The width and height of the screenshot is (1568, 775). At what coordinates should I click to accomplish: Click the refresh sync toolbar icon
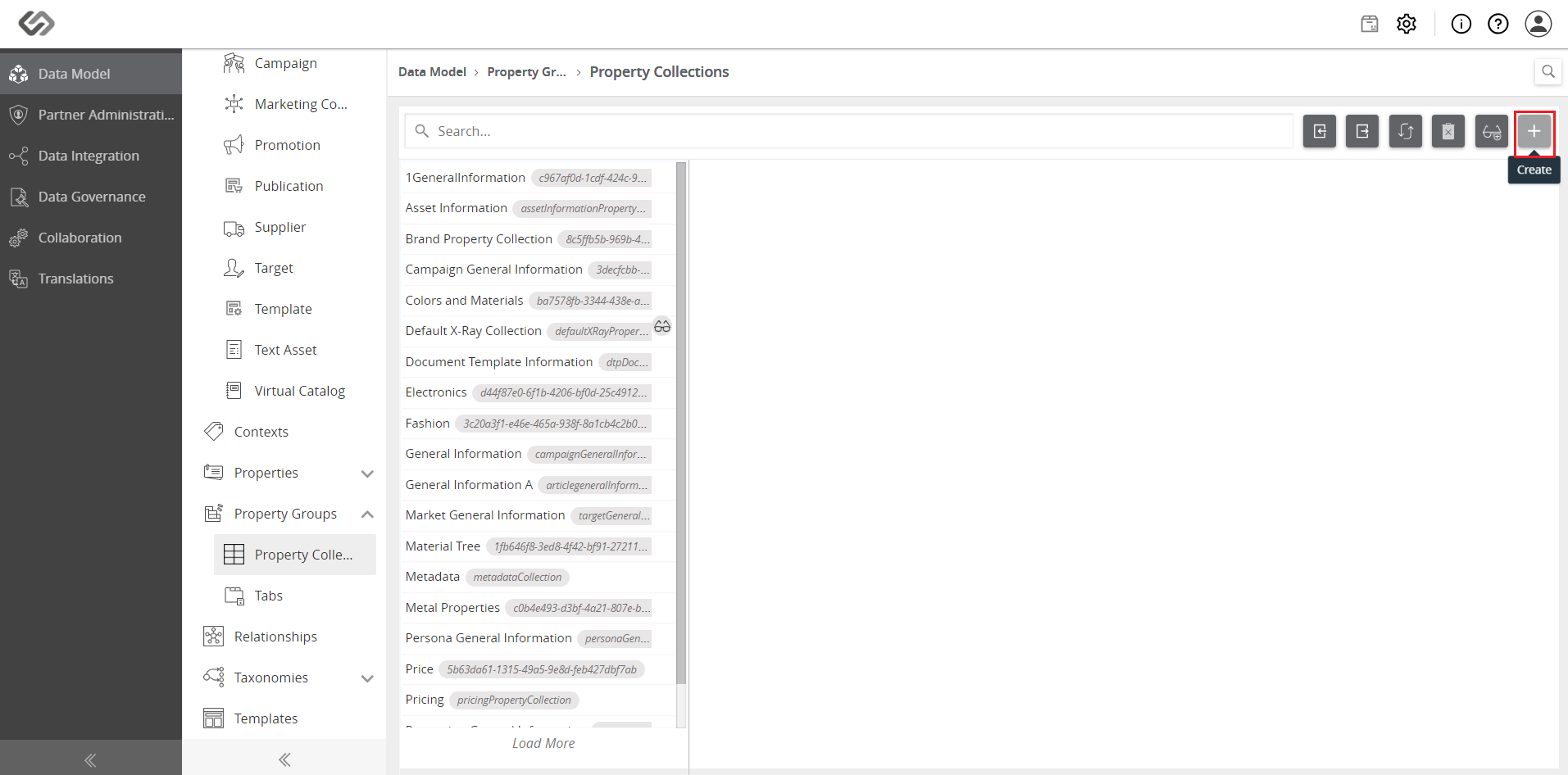pos(1406,131)
